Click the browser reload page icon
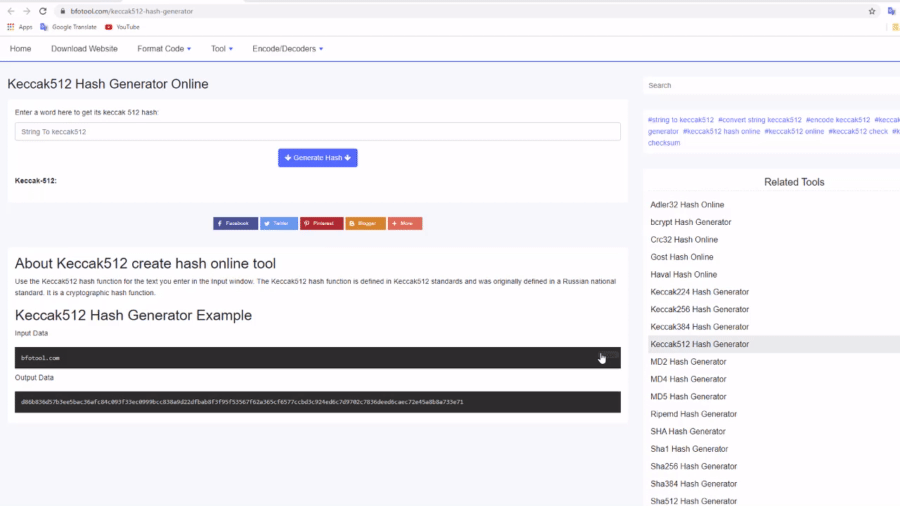900x506 pixels. [43, 11]
